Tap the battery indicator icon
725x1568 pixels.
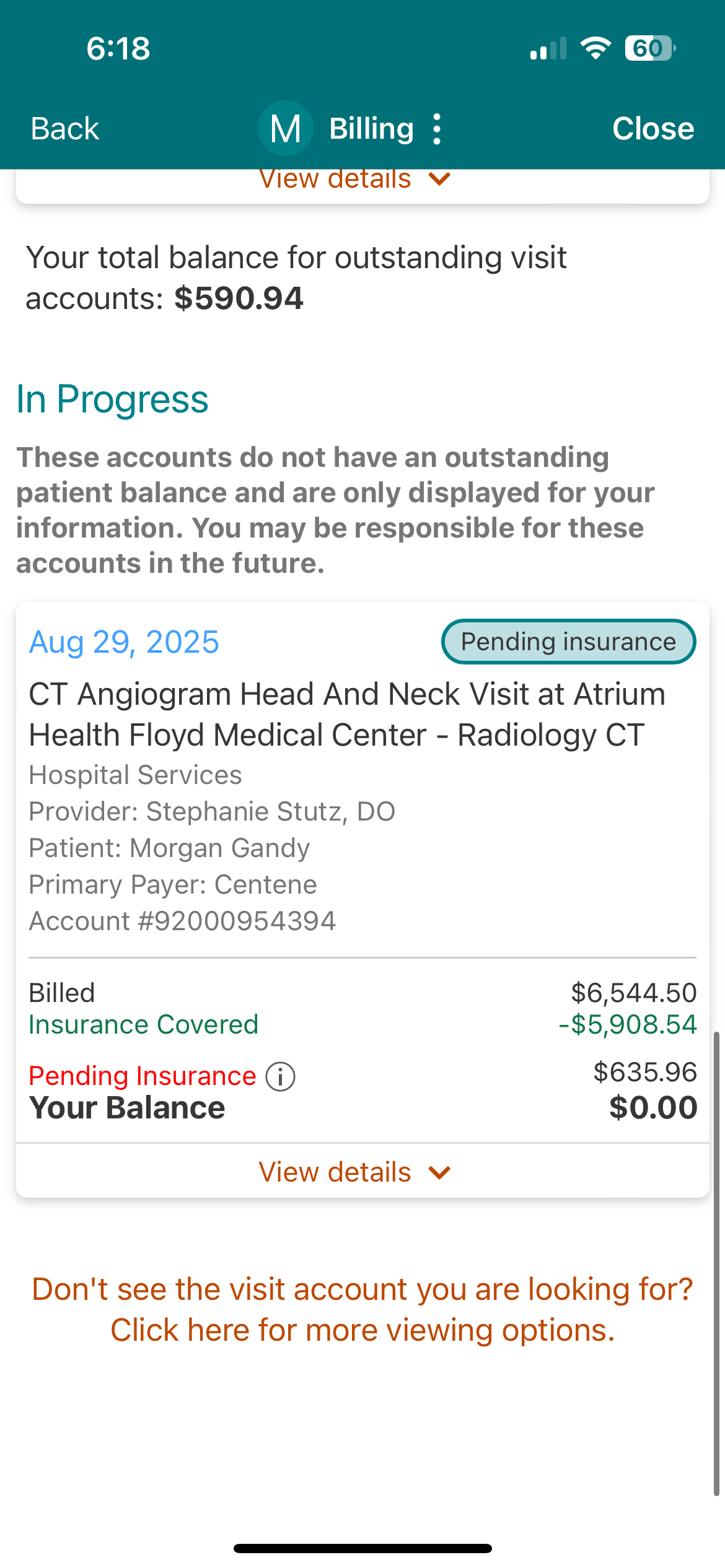click(649, 48)
